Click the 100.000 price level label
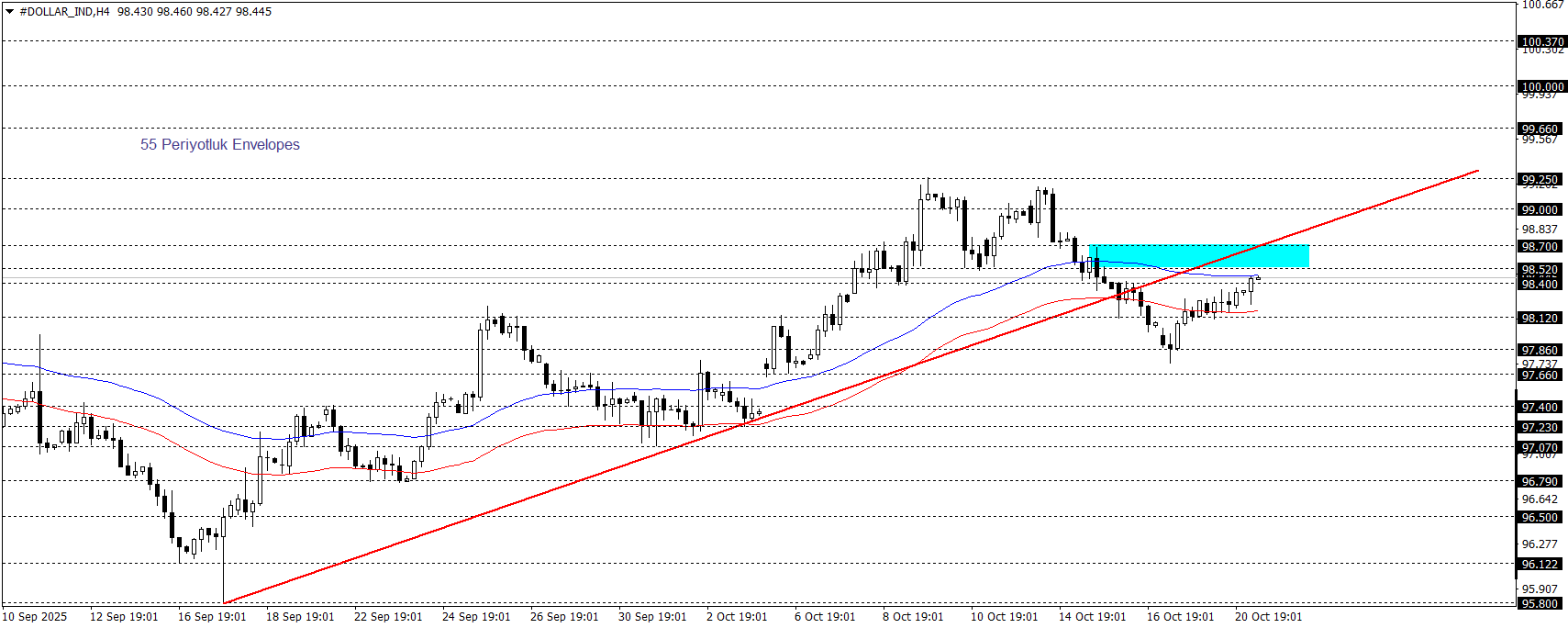This screenshot has width=1568, height=628. (x=1542, y=86)
